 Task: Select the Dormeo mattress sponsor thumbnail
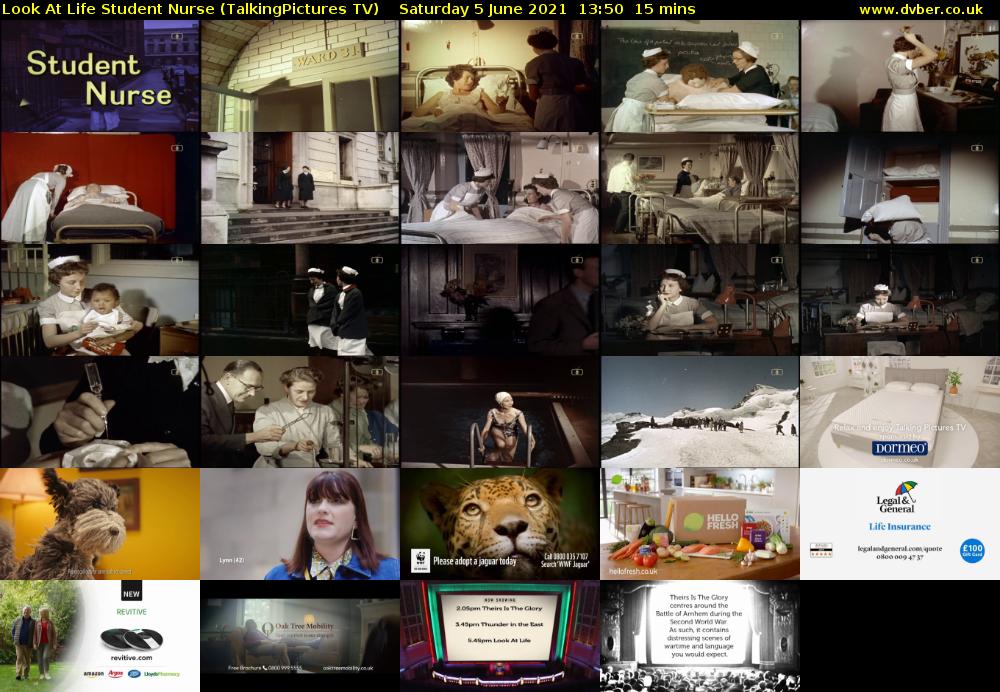point(900,412)
